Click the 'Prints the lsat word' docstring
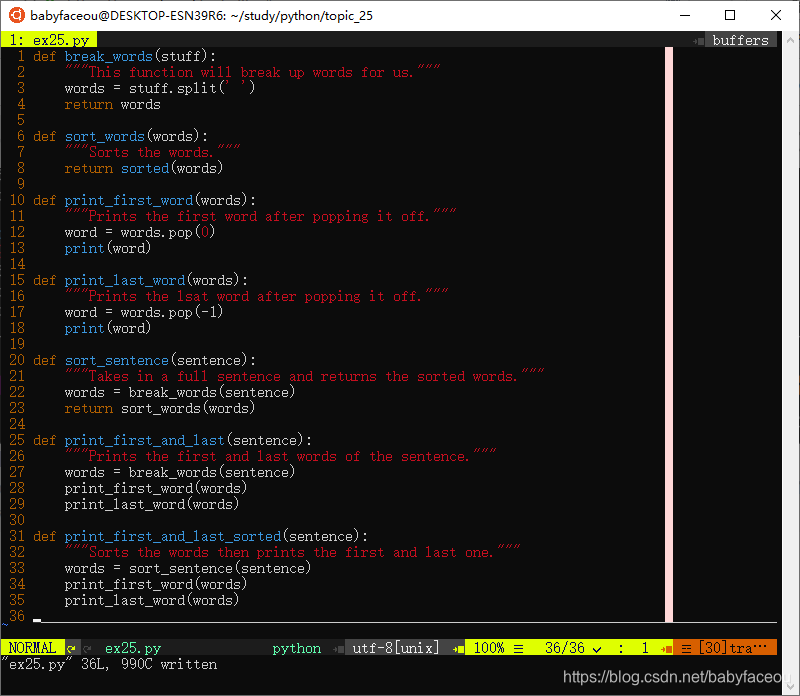 point(257,296)
